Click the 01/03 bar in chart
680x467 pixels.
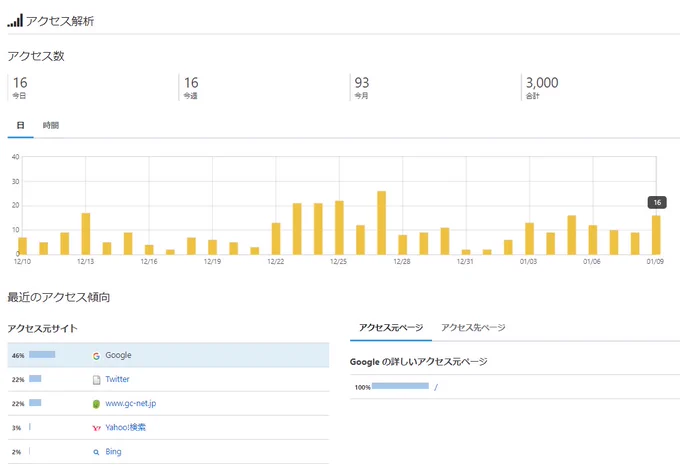530,238
